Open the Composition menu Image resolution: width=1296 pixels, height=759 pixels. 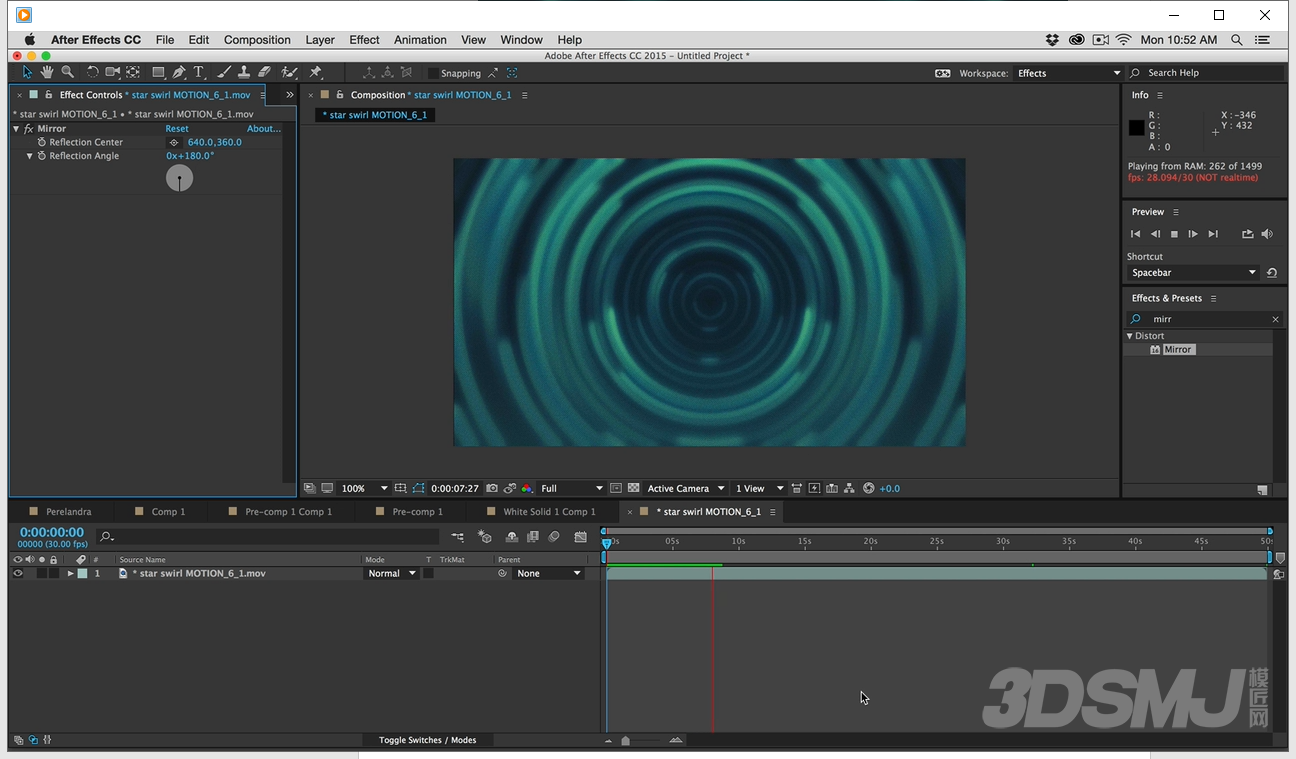(x=257, y=40)
